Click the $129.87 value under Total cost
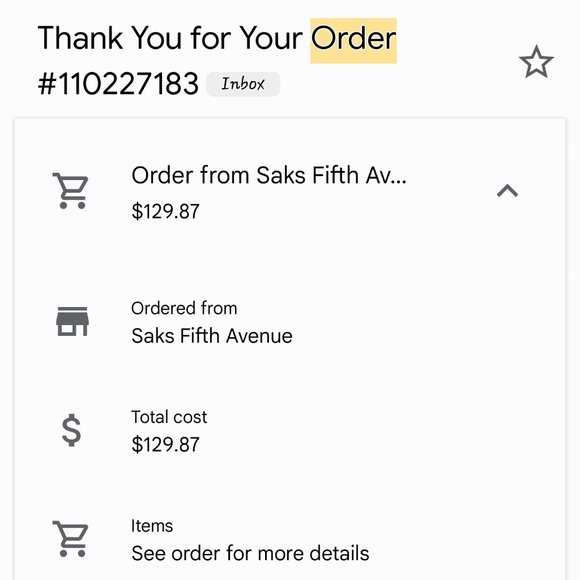Image resolution: width=580 pixels, height=580 pixels. click(x=165, y=444)
